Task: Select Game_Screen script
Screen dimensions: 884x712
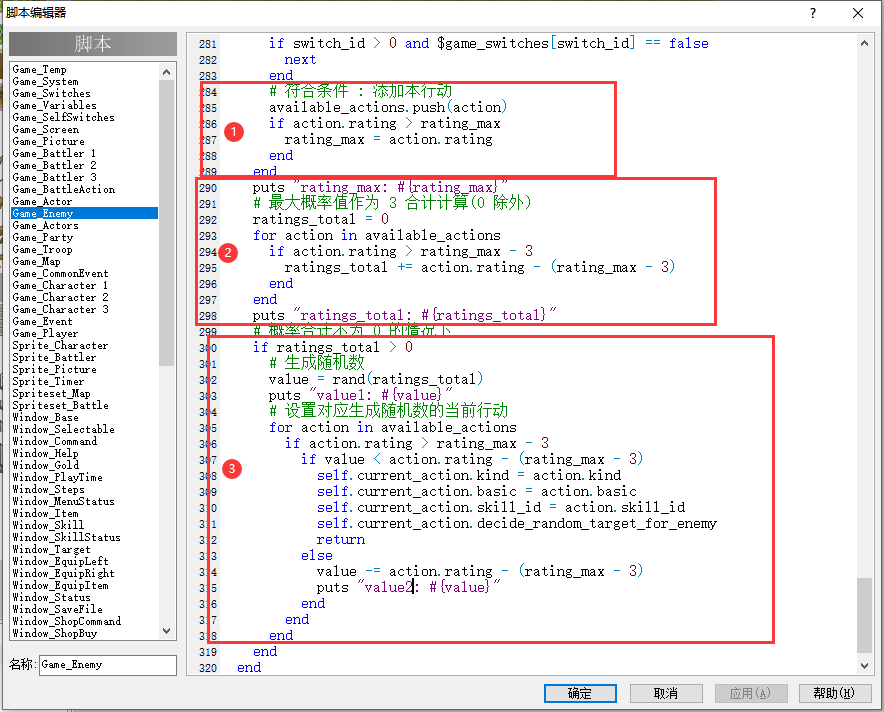Action: point(46,130)
